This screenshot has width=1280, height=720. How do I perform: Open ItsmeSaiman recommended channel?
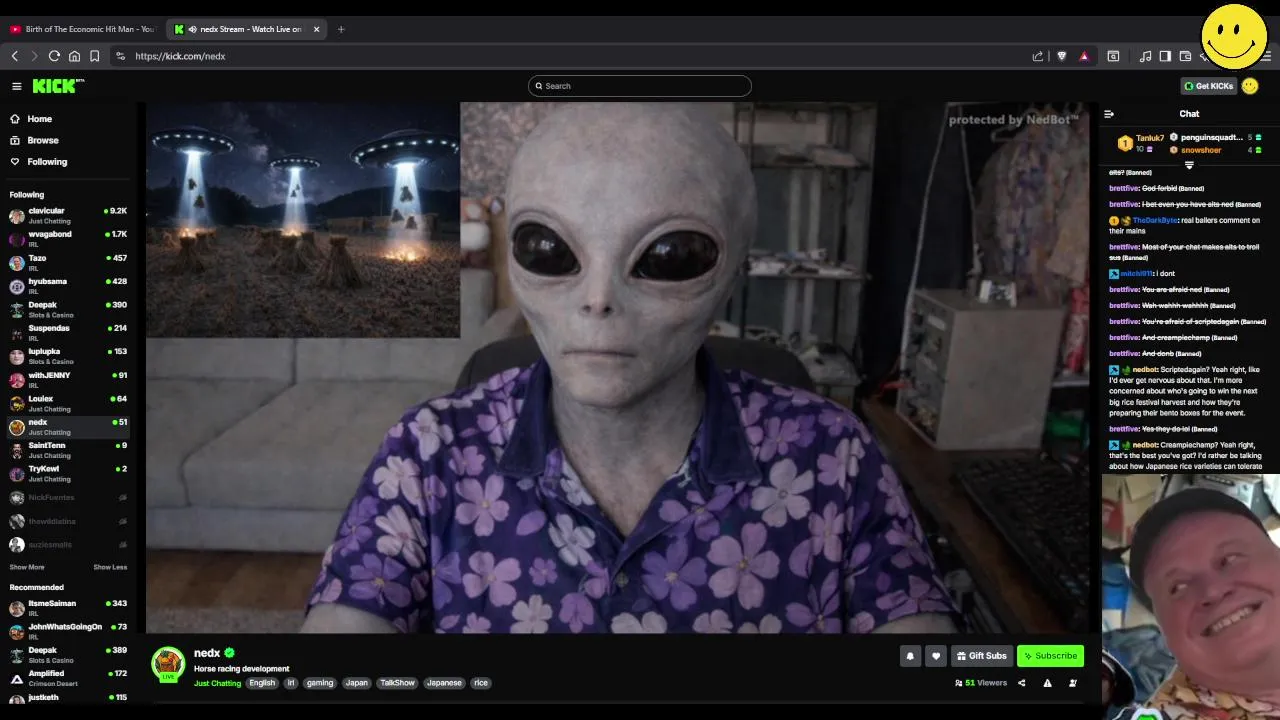click(x=68, y=607)
